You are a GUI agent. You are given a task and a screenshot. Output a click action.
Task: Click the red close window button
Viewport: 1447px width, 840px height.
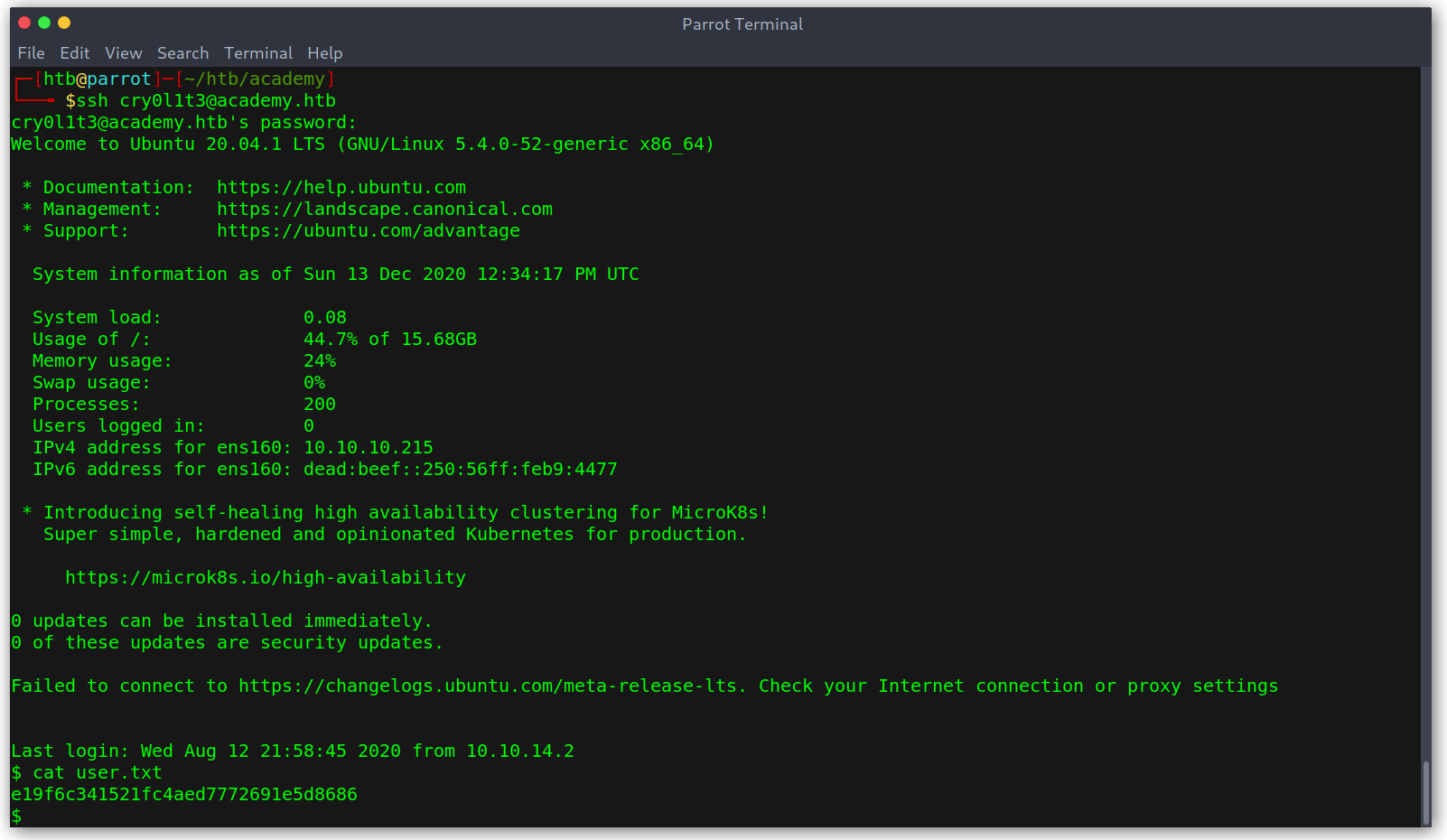pyautogui.click(x=24, y=23)
